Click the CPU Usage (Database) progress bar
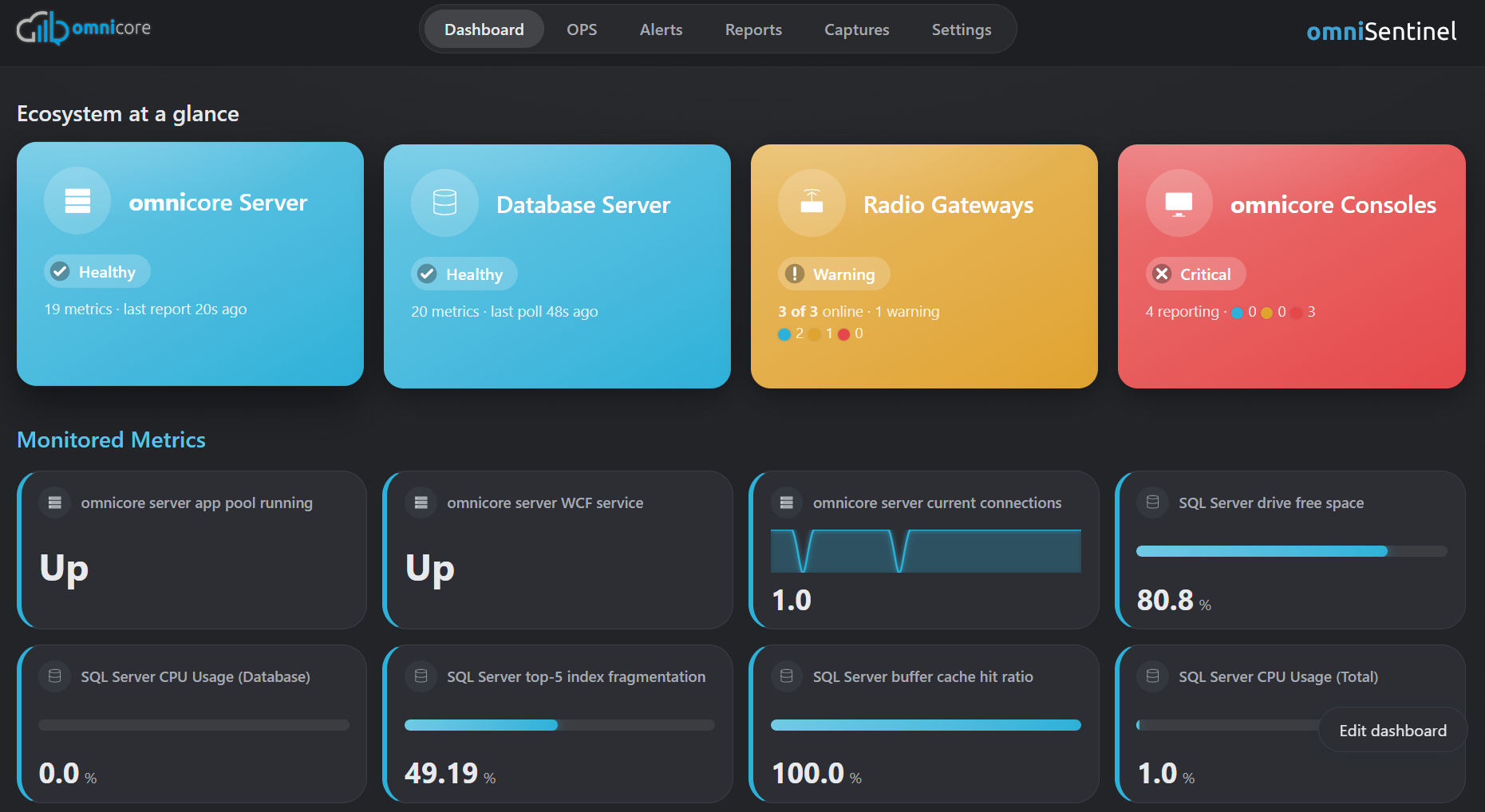1485x812 pixels. tap(194, 725)
